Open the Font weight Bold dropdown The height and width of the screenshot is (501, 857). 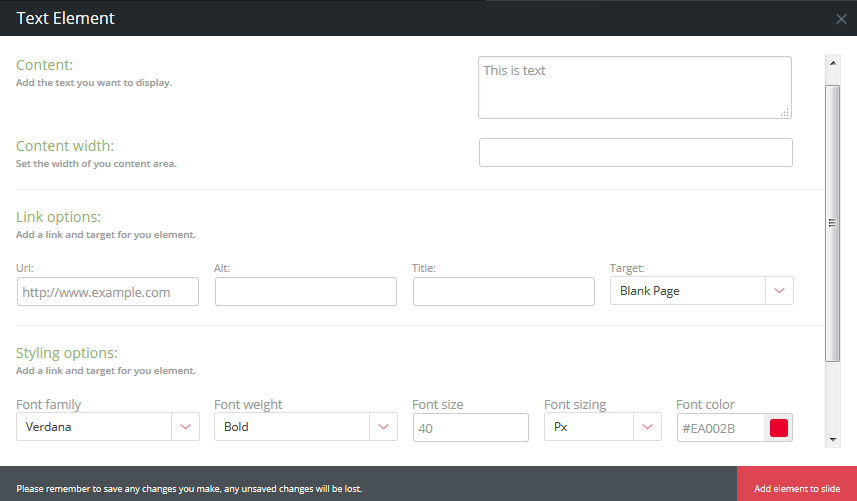292,427
